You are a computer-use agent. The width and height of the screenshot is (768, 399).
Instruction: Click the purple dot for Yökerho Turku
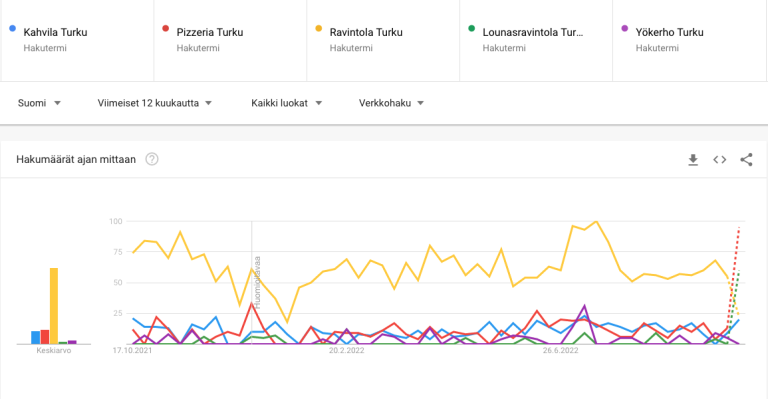click(x=624, y=28)
